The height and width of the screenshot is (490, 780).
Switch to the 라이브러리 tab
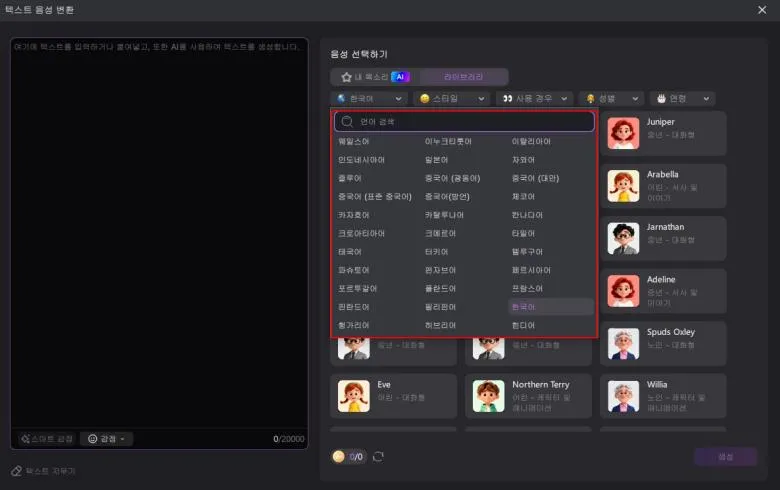464,77
